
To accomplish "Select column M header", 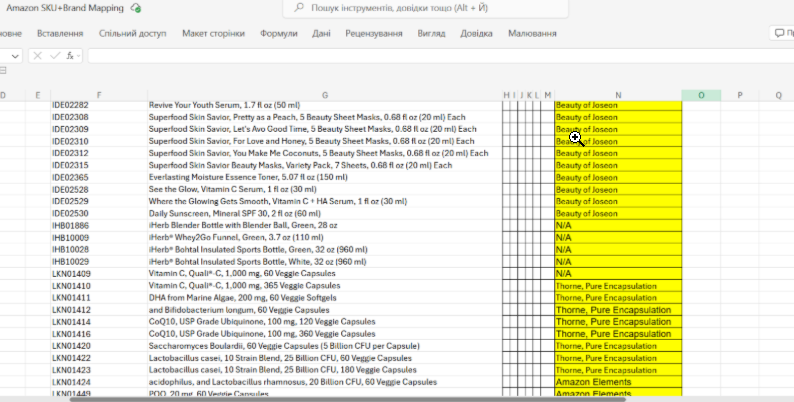I will (x=547, y=95).
